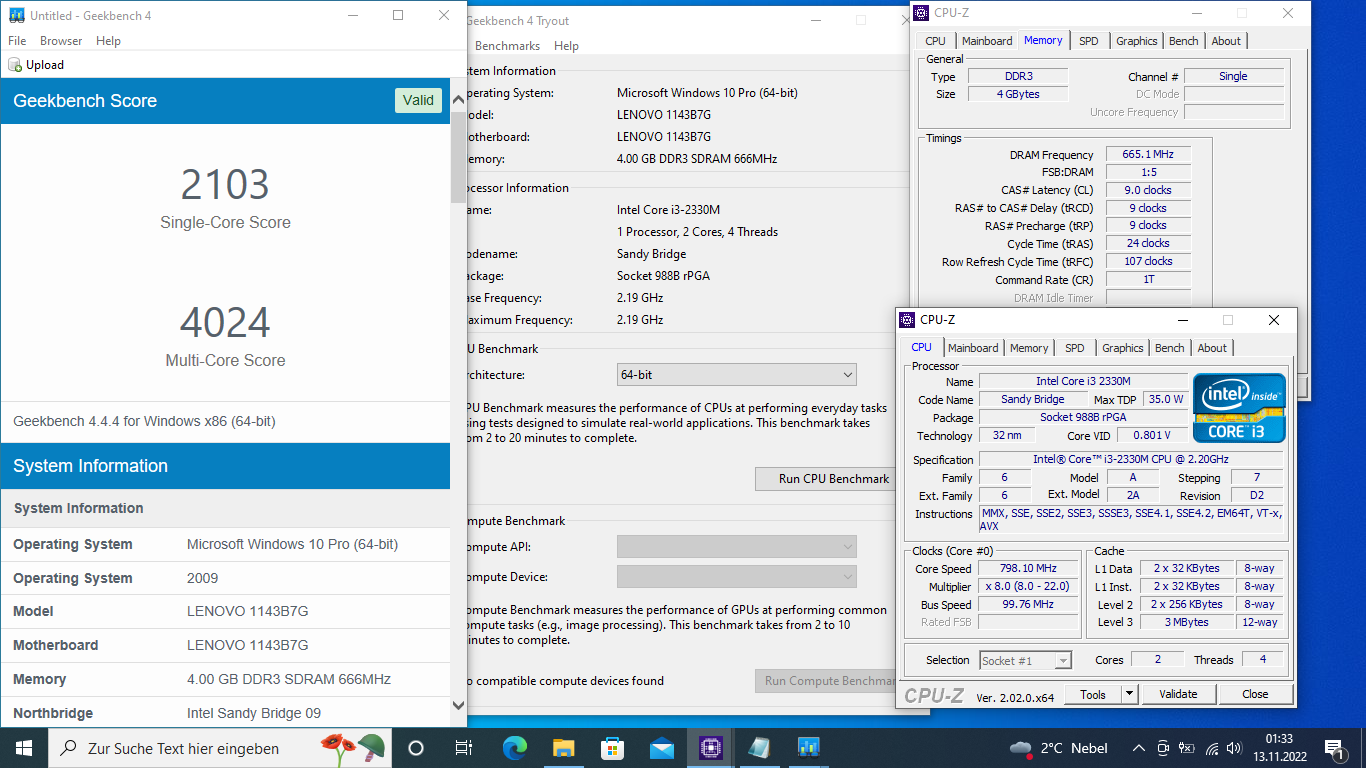
Task: Click the DRAM Frequency 665.1 MHz value
Action: coord(1148,155)
